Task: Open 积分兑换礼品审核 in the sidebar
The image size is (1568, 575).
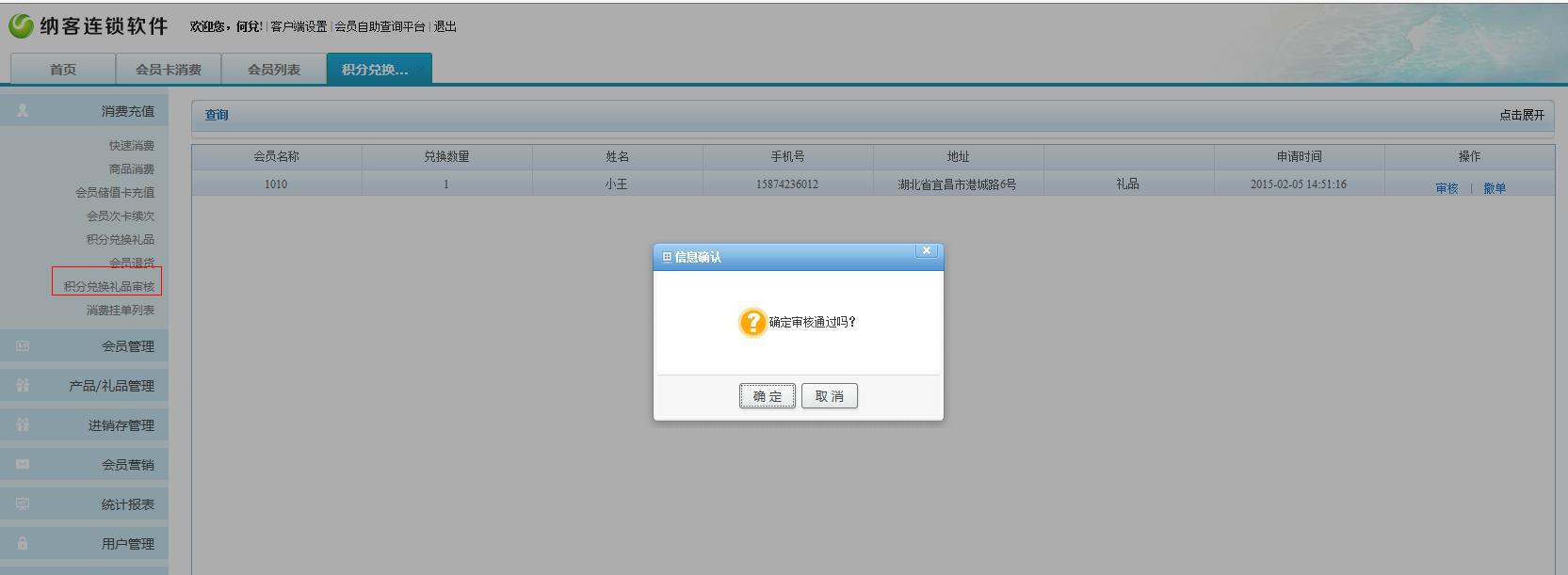Action: (108, 286)
